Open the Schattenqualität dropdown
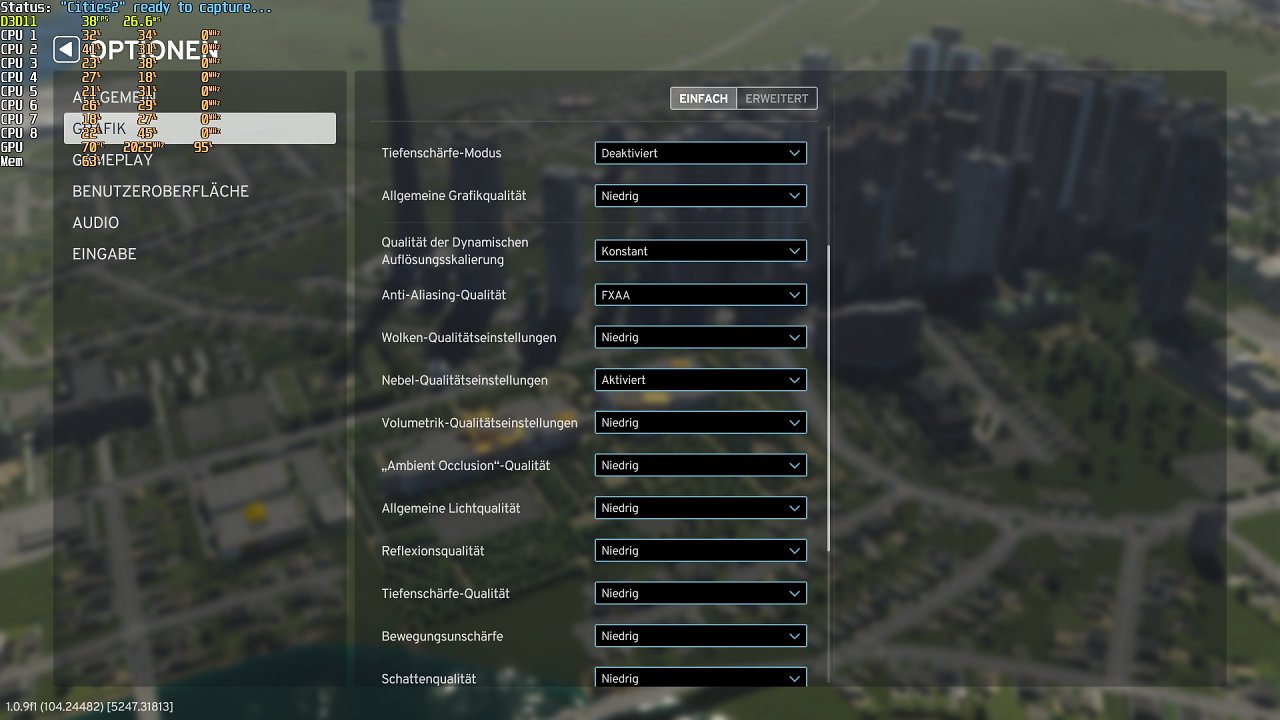Viewport: 1280px width, 720px height. (700, 677)
